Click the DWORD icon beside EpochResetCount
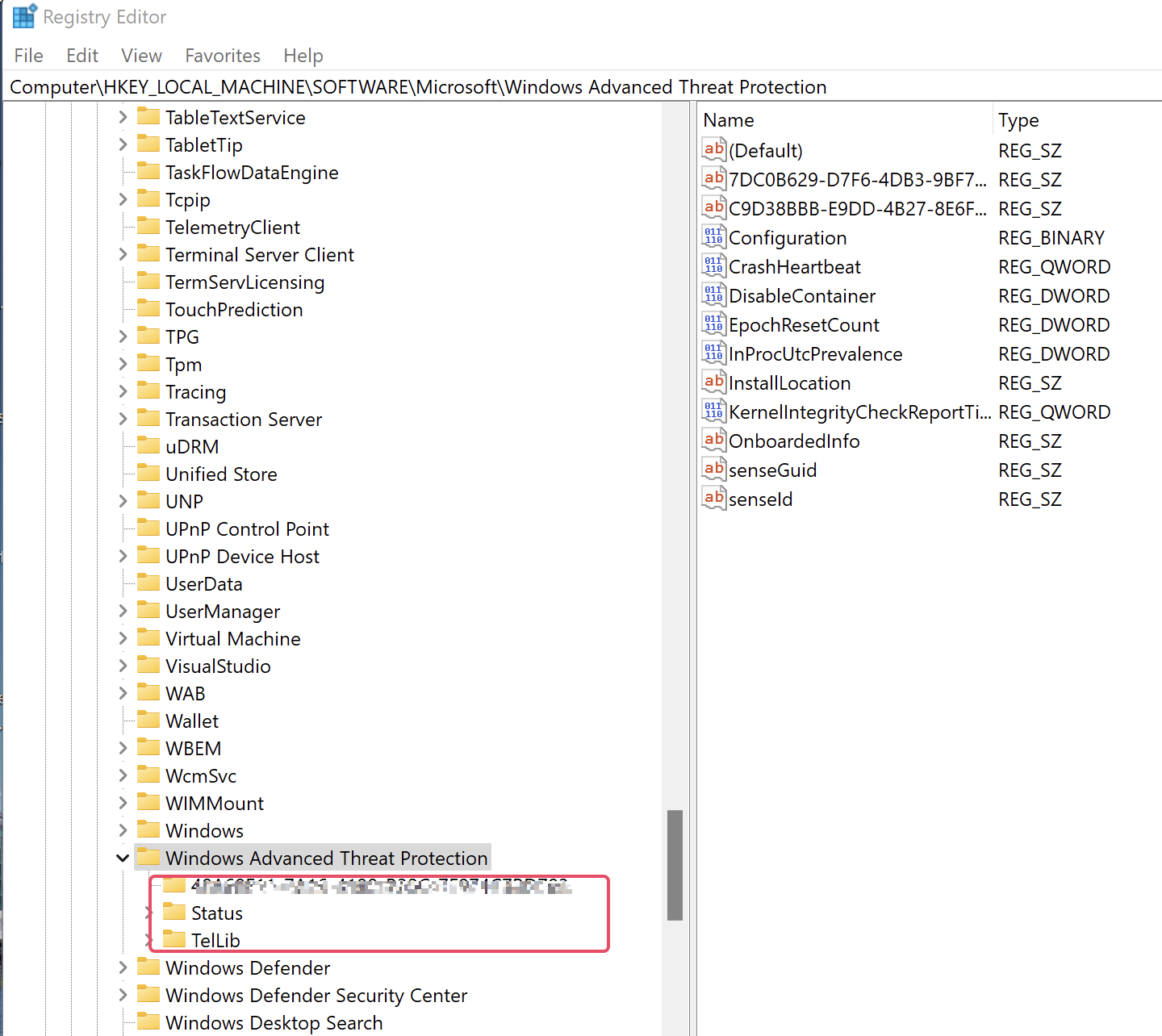1162x1036 pixels. [x=713, y=324]
